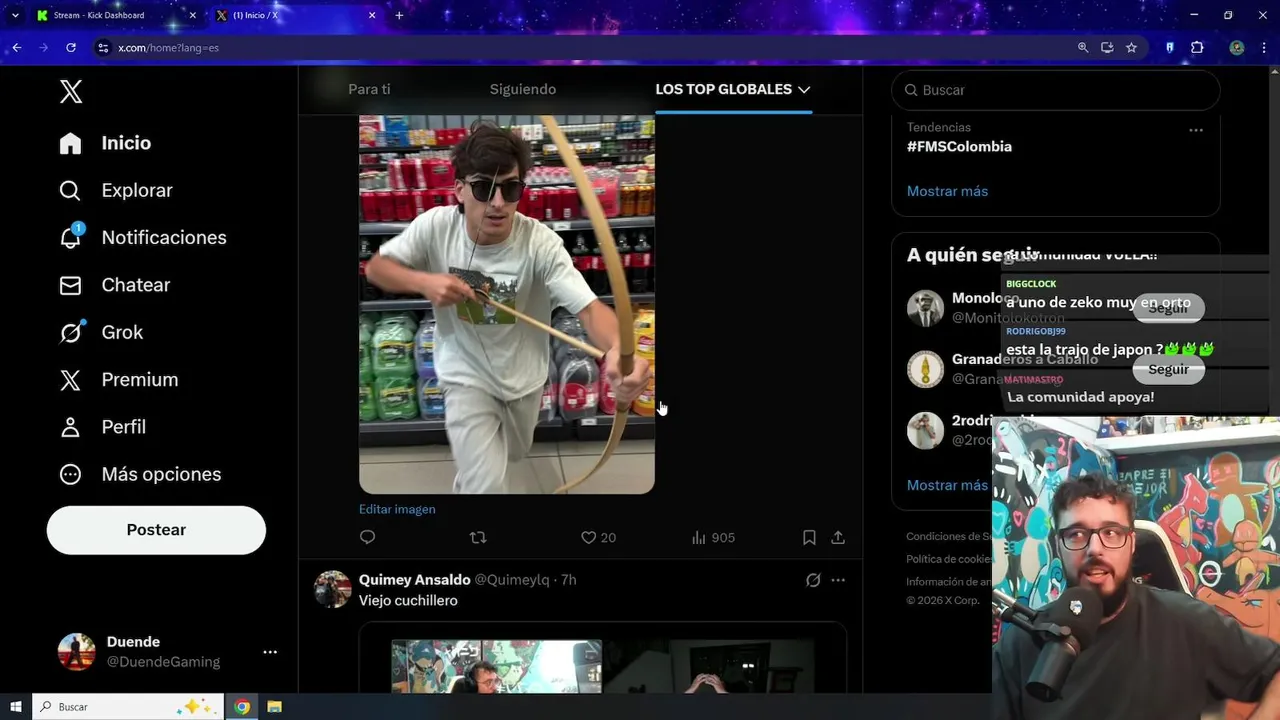The height and width of the screenshot is (720, 1280).
Task: Open Chrome profile avatar
Action: 1237,47
